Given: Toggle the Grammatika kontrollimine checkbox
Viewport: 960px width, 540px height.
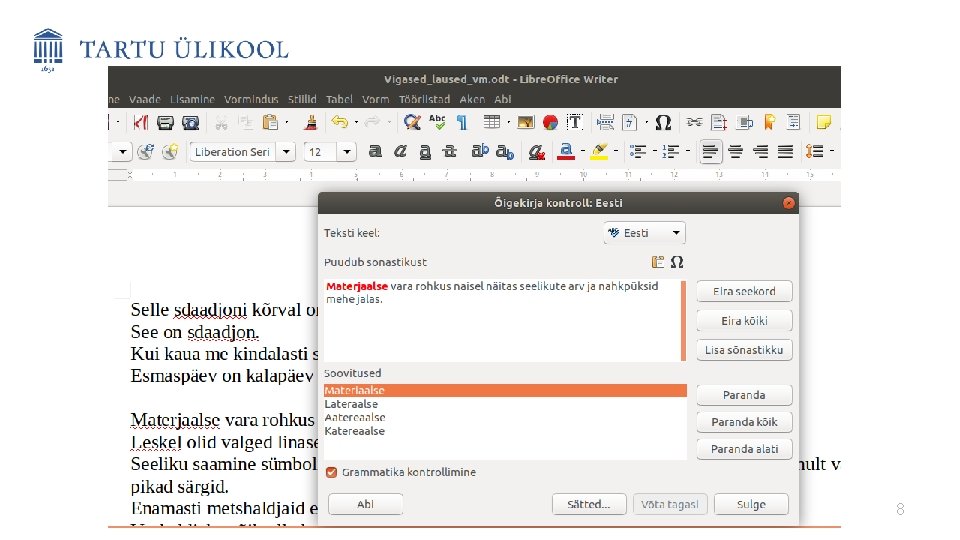Looking at the screenshot, I should (331, 472).
